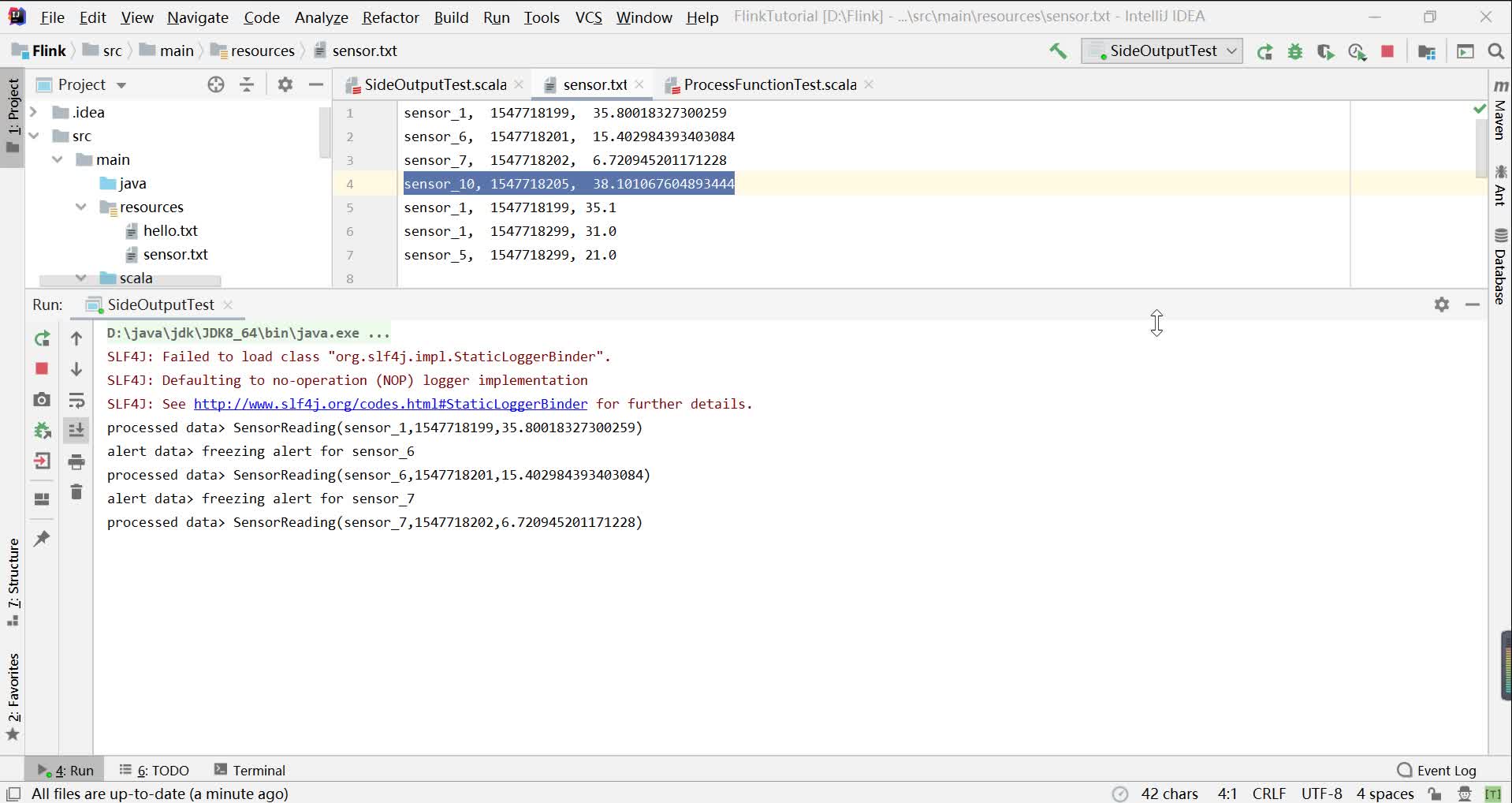
Task: Close SideOutputTest run tab
Action: 228,304
